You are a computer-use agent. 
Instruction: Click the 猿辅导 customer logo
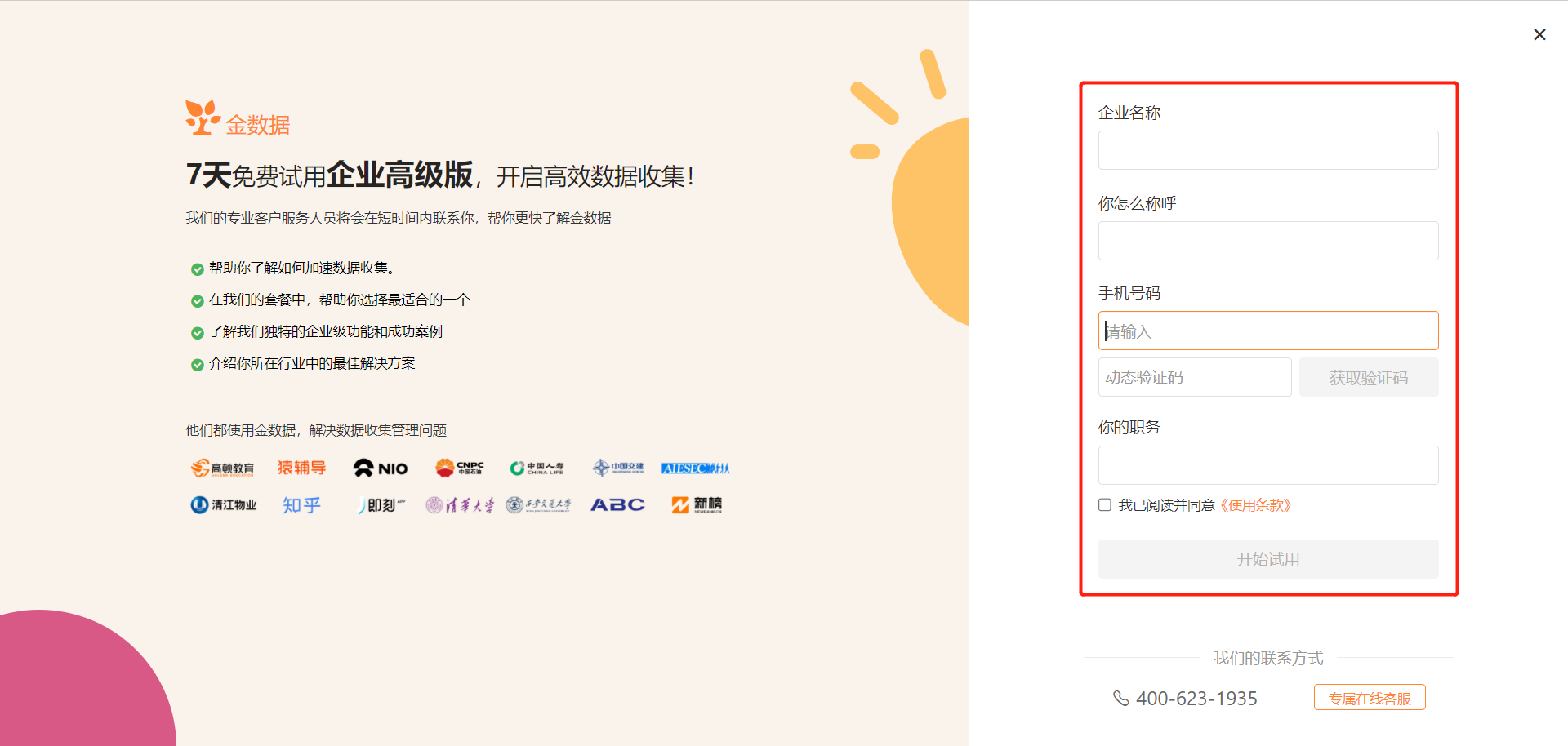click(x=301, y=468)
